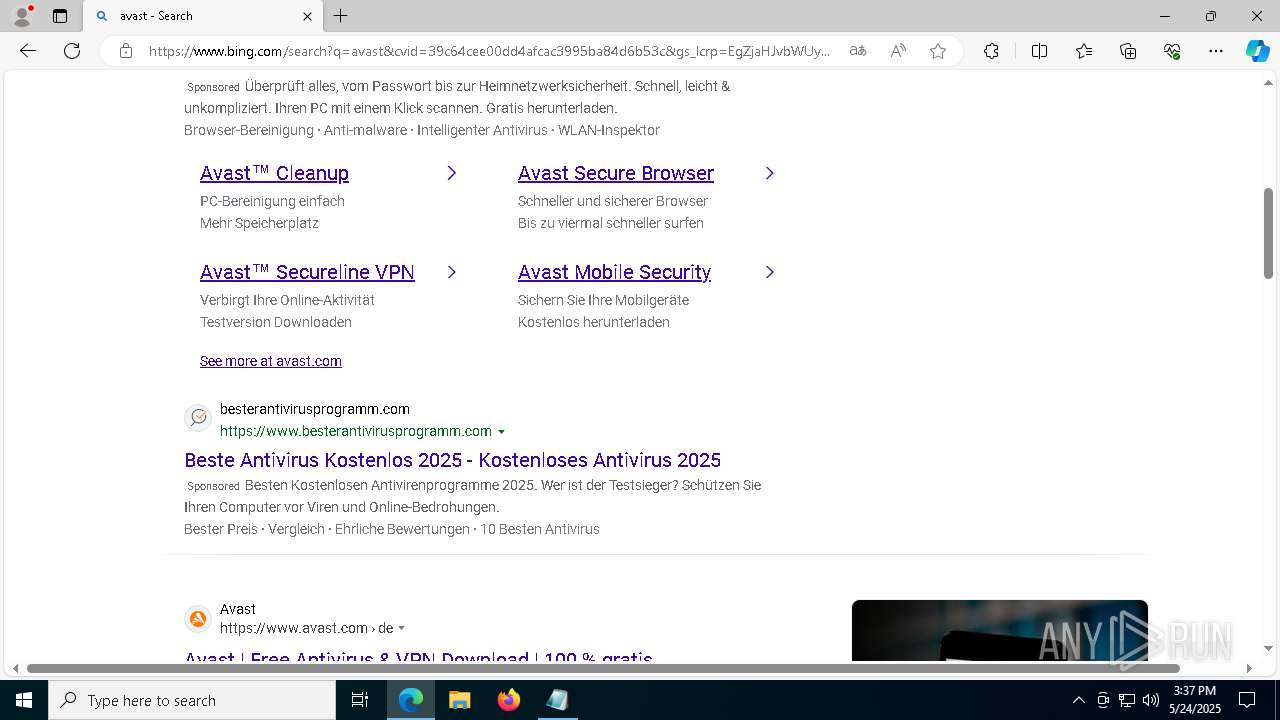
Task: Open Browser essentials heart icon
Action: click(1172, 51)
